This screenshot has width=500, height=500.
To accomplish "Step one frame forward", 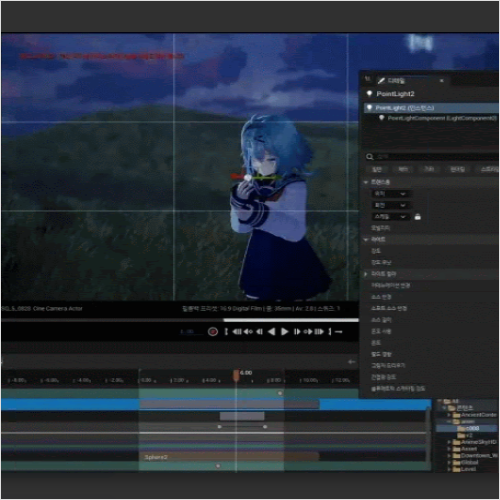I will point(297,332).
